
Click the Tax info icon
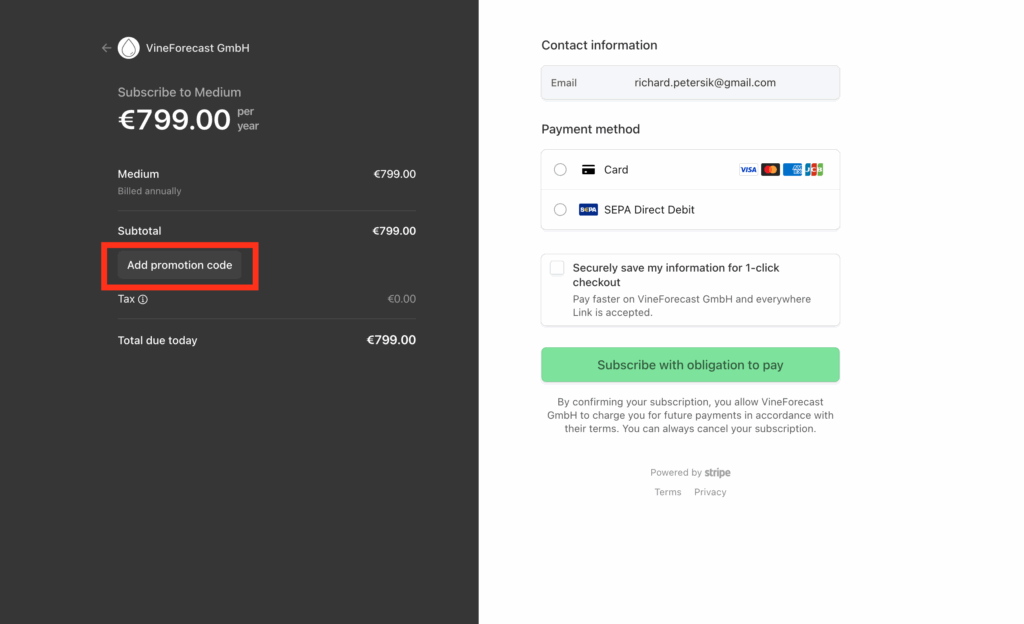(x=143, y=299)
